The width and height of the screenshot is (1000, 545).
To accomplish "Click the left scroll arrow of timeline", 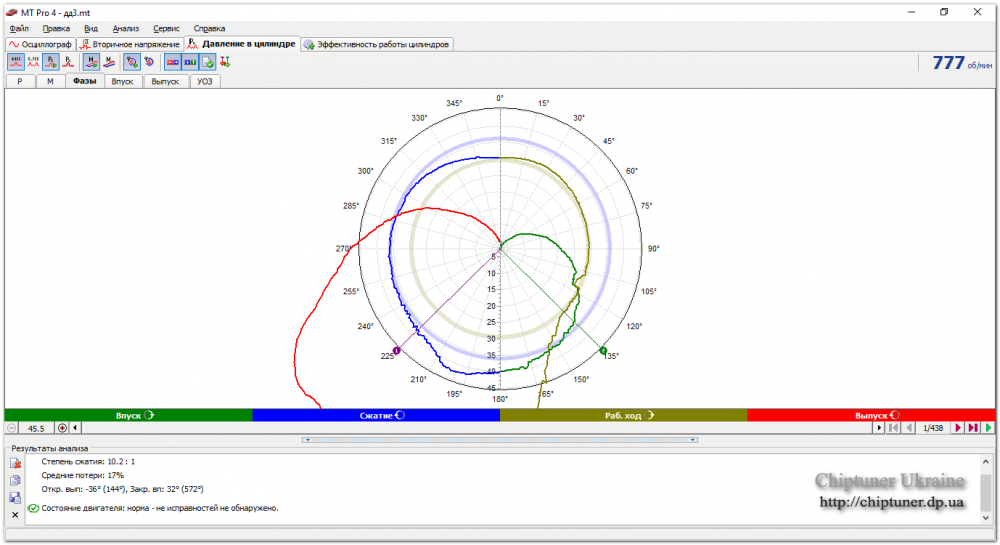I will [x=75, y=428].
